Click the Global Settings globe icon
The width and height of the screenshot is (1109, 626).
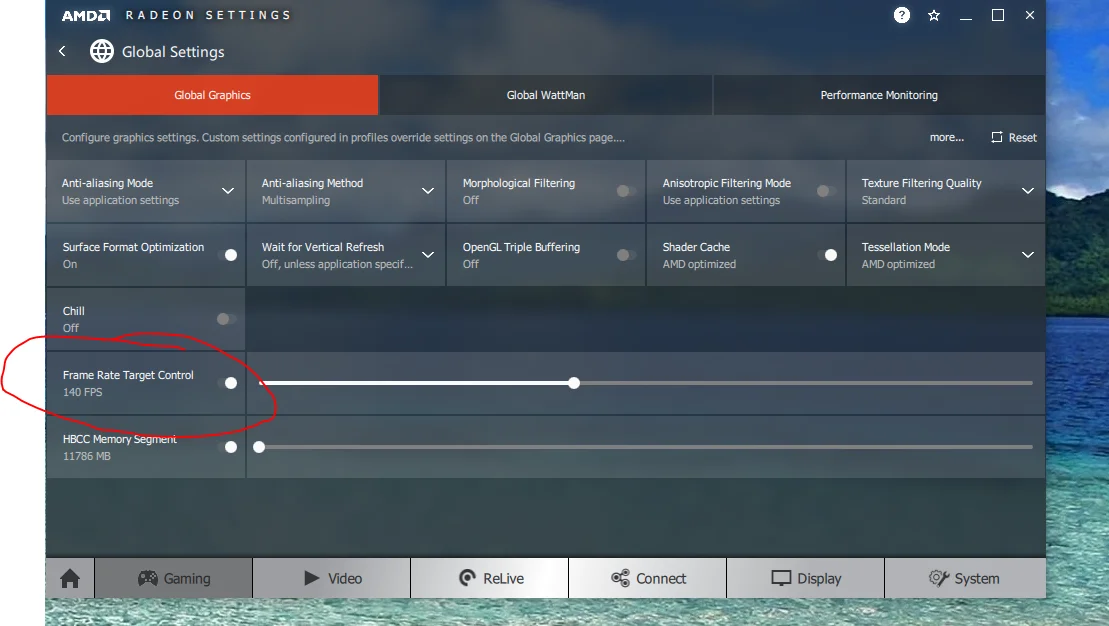(x=102, y=51)
